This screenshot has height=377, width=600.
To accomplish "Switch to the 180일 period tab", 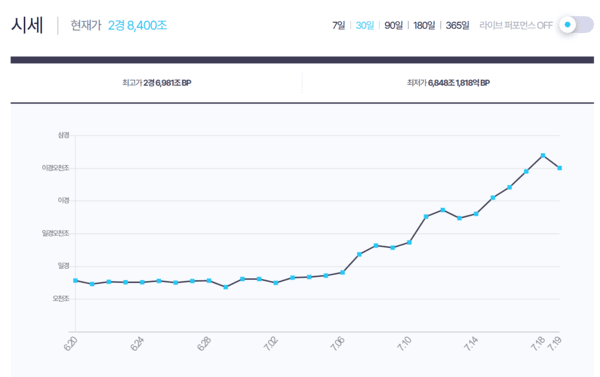I will (x=424, y=25).
